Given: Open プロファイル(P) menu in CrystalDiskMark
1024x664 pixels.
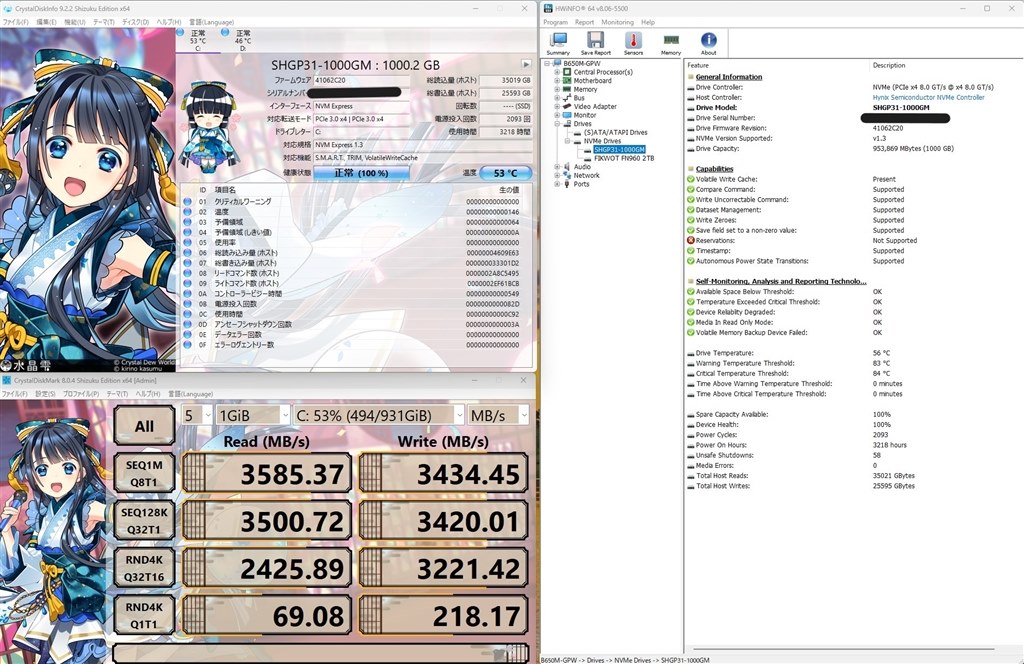Looking at the screenshot, I should (x=81, y=394).
